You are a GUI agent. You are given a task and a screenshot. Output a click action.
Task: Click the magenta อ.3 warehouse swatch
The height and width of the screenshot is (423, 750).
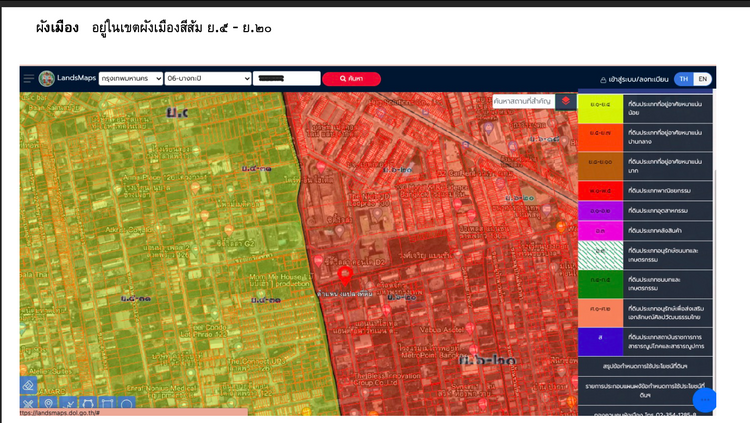click(600, 231)
